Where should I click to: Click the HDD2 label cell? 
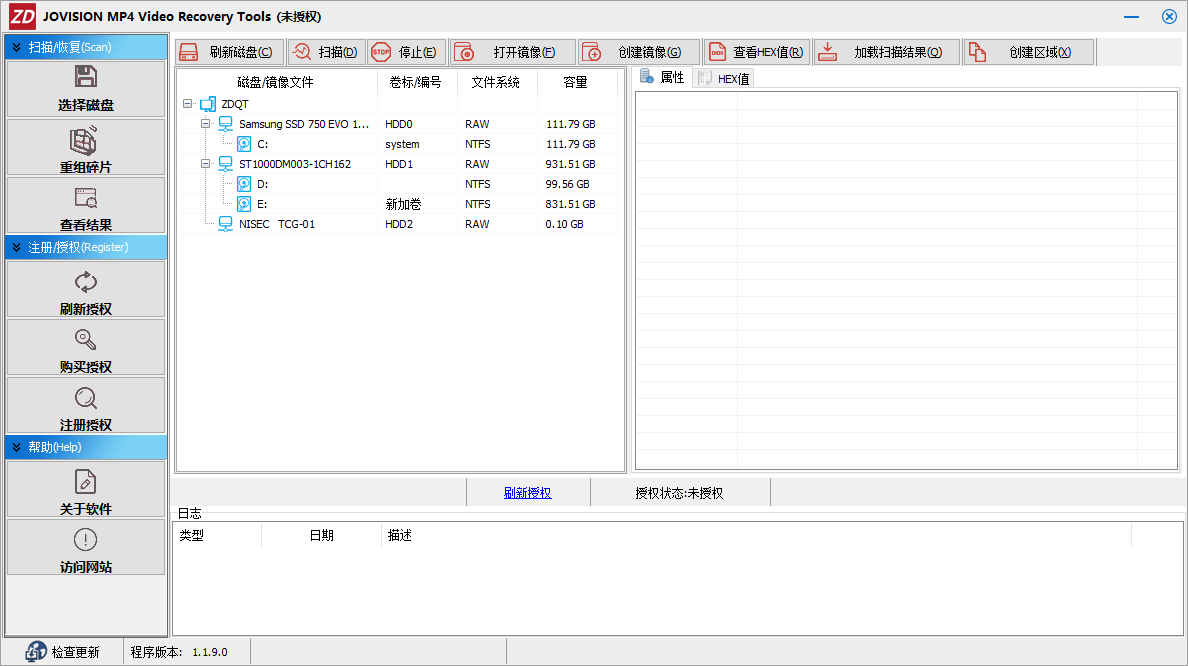point(399,224)
